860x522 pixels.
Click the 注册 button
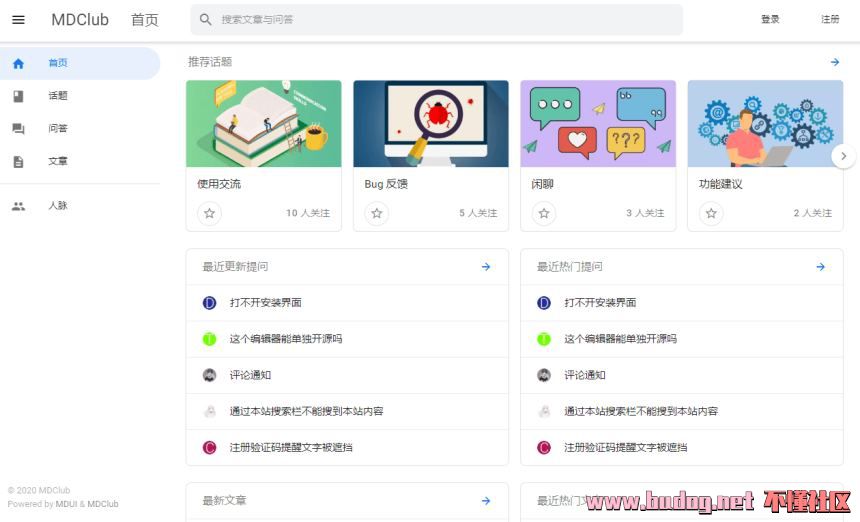(x=830, y=19)
